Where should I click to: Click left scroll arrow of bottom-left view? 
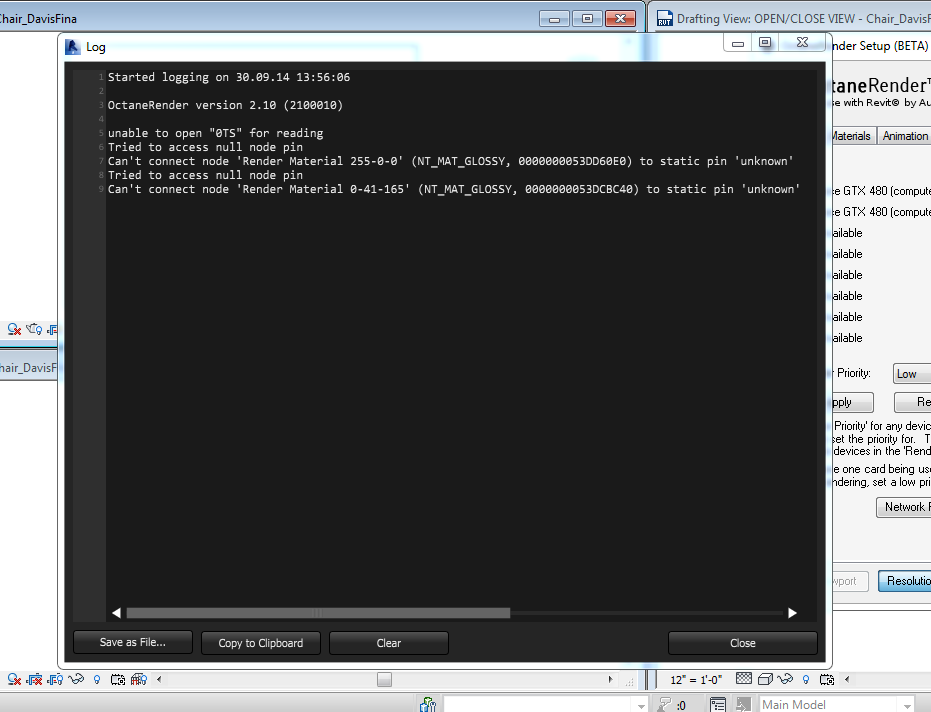(x=159, y=679)
